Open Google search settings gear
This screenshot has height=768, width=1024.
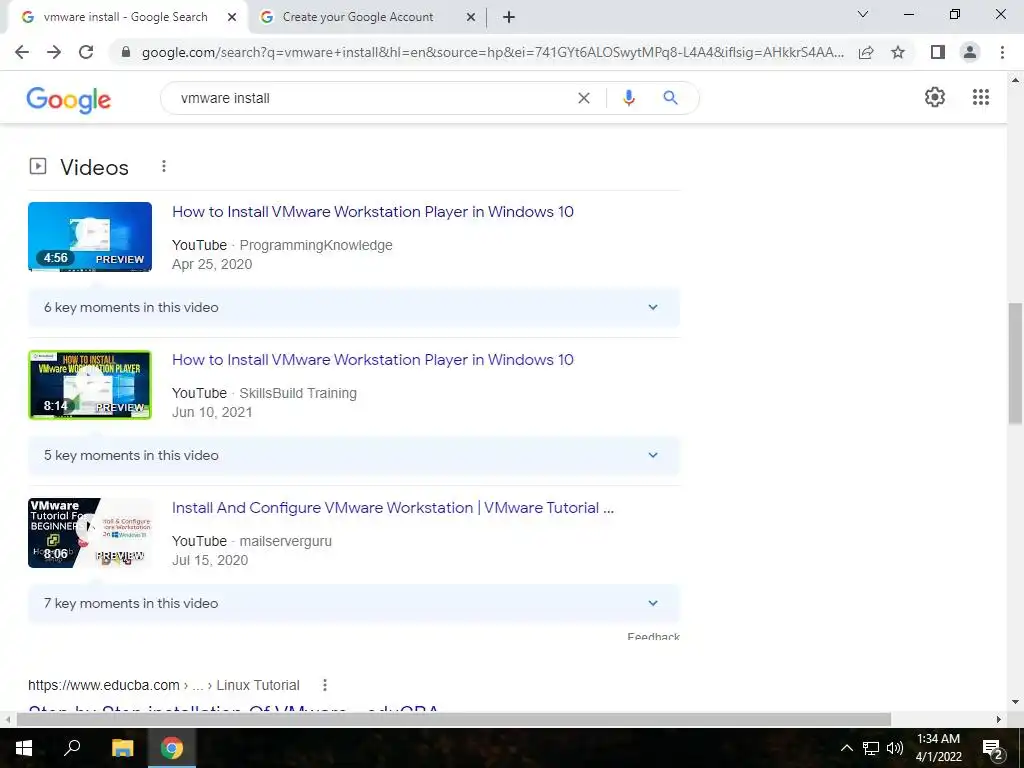[935, 97]
